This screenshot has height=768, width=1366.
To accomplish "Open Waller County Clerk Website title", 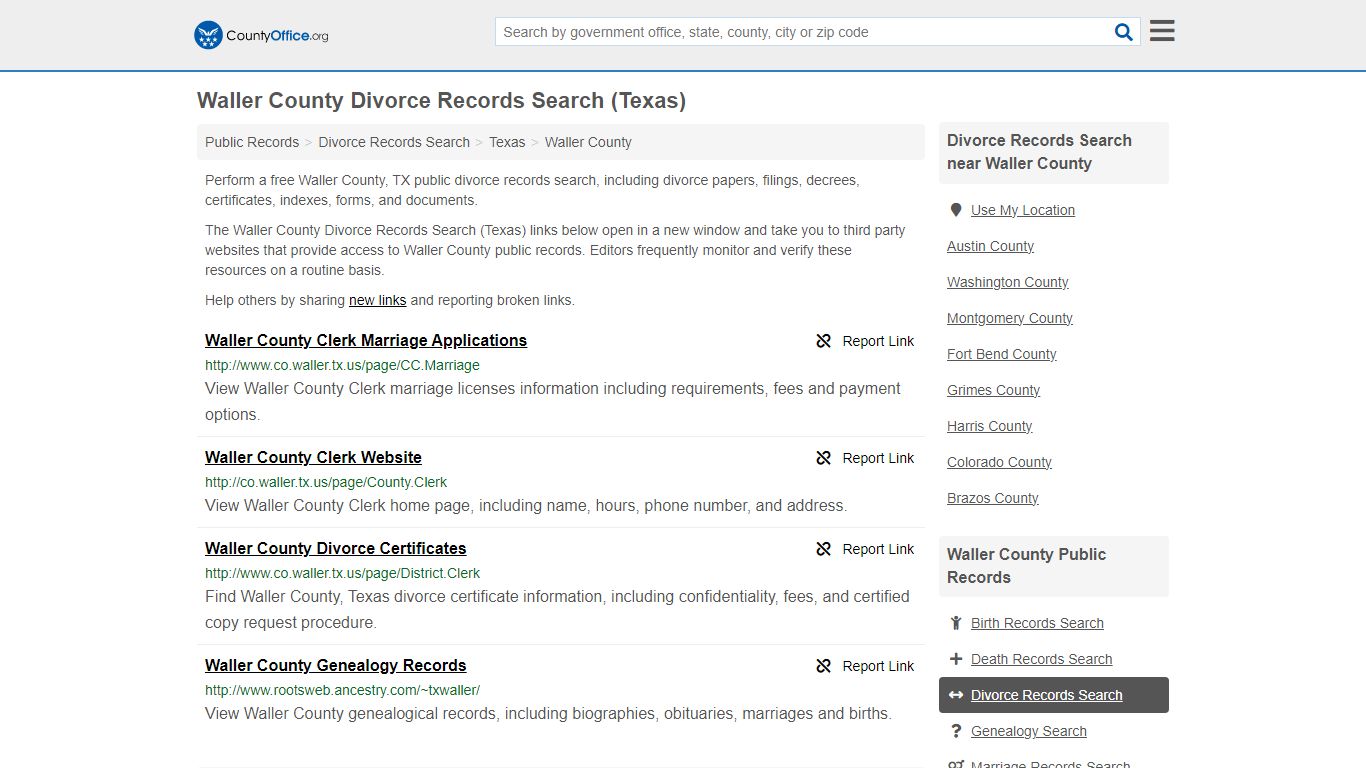I will coord(313,457).
